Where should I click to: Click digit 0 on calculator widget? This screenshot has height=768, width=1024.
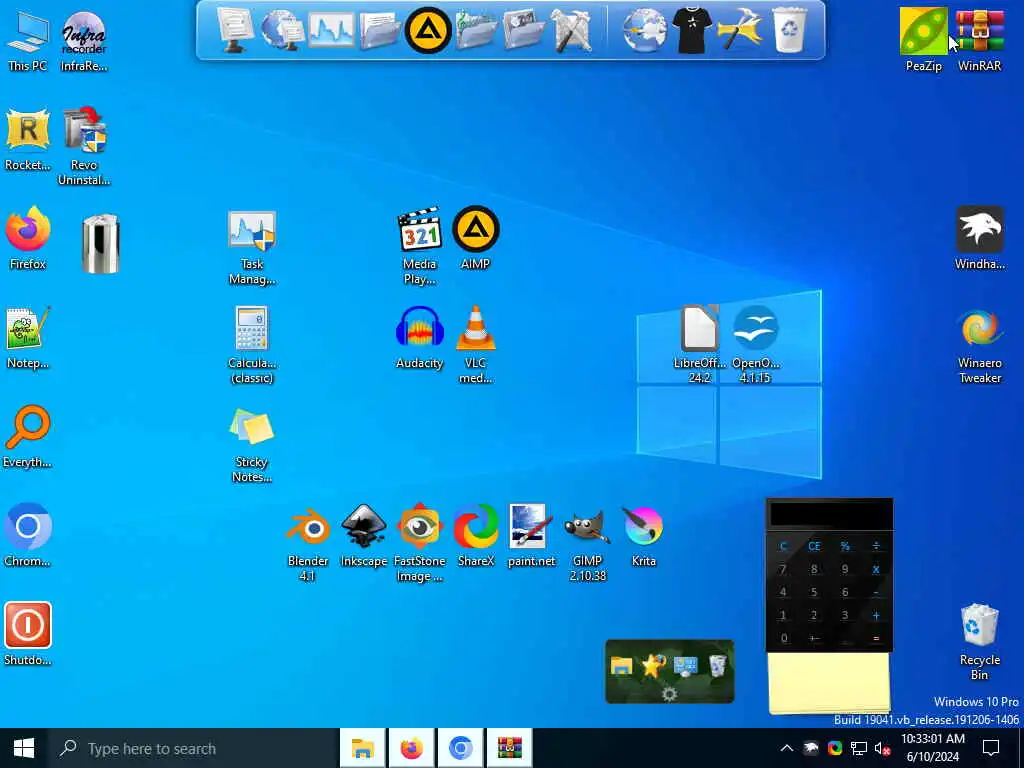pos(783,638)
